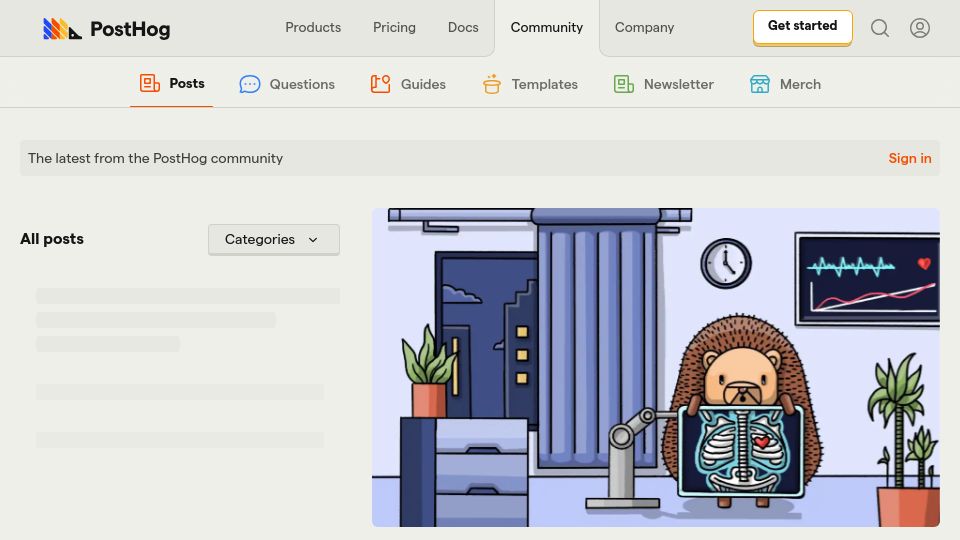Image resolution: width=960 pixels, height=540 pixels.
Task: Open the Pricing page
Action: click(x=394, y=28)
